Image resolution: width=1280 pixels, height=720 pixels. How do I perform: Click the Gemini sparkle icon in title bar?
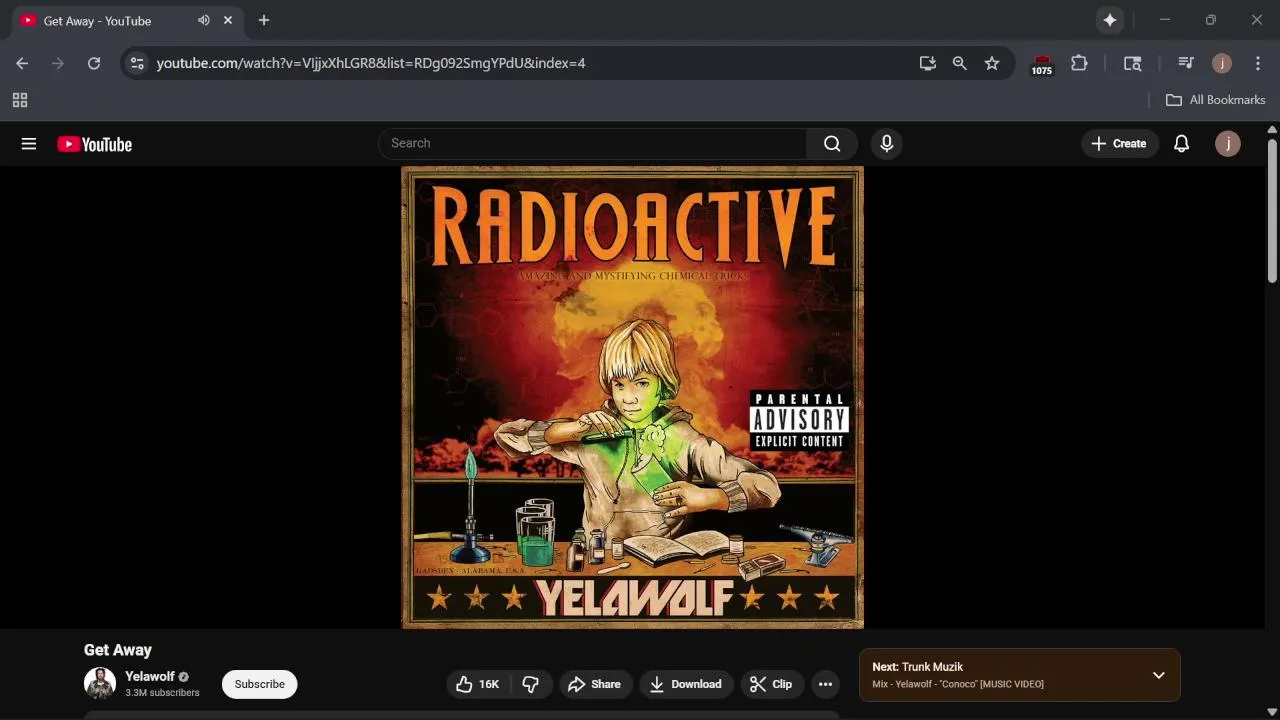pyautogui.click(x=1110, y=20)
